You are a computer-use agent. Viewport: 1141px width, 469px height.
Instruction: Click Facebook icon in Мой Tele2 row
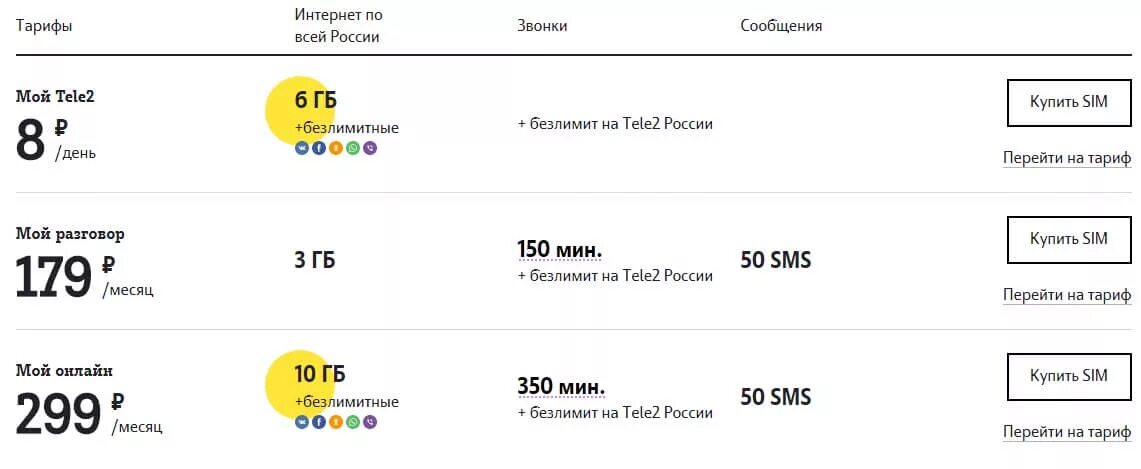pyautogui.click(x=319, y=148)
